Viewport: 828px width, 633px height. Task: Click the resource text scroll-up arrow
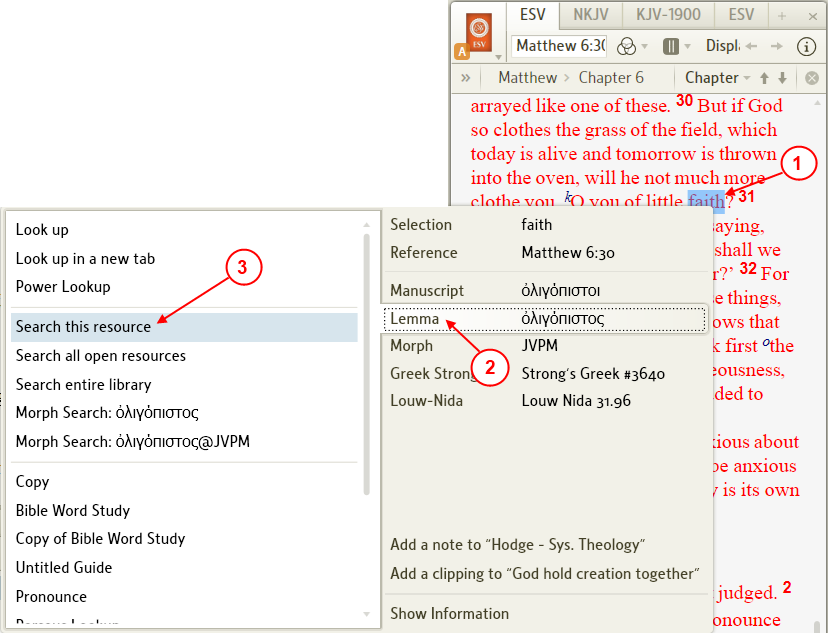818,103
